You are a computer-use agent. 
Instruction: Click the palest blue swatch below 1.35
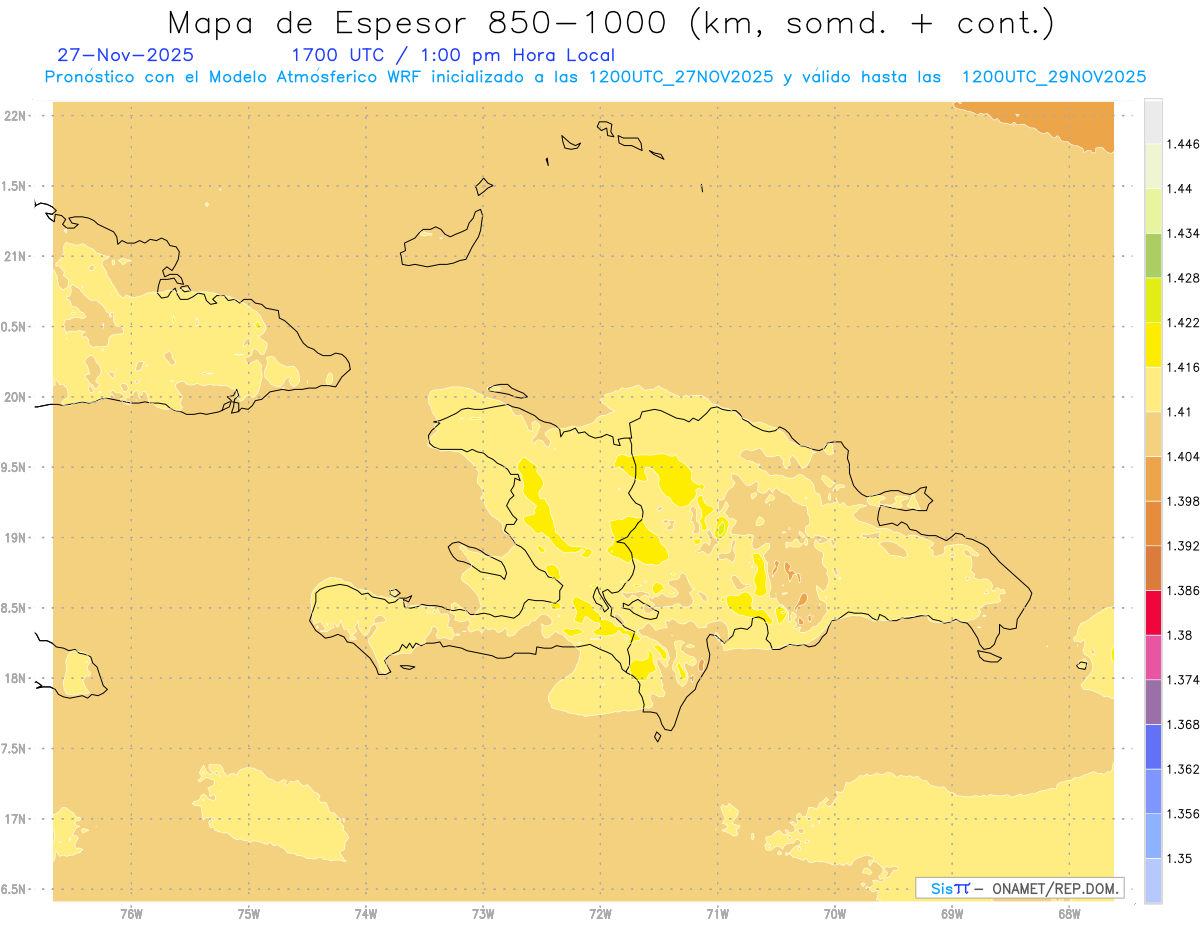pyautogui.click(x=1153, y=880)
